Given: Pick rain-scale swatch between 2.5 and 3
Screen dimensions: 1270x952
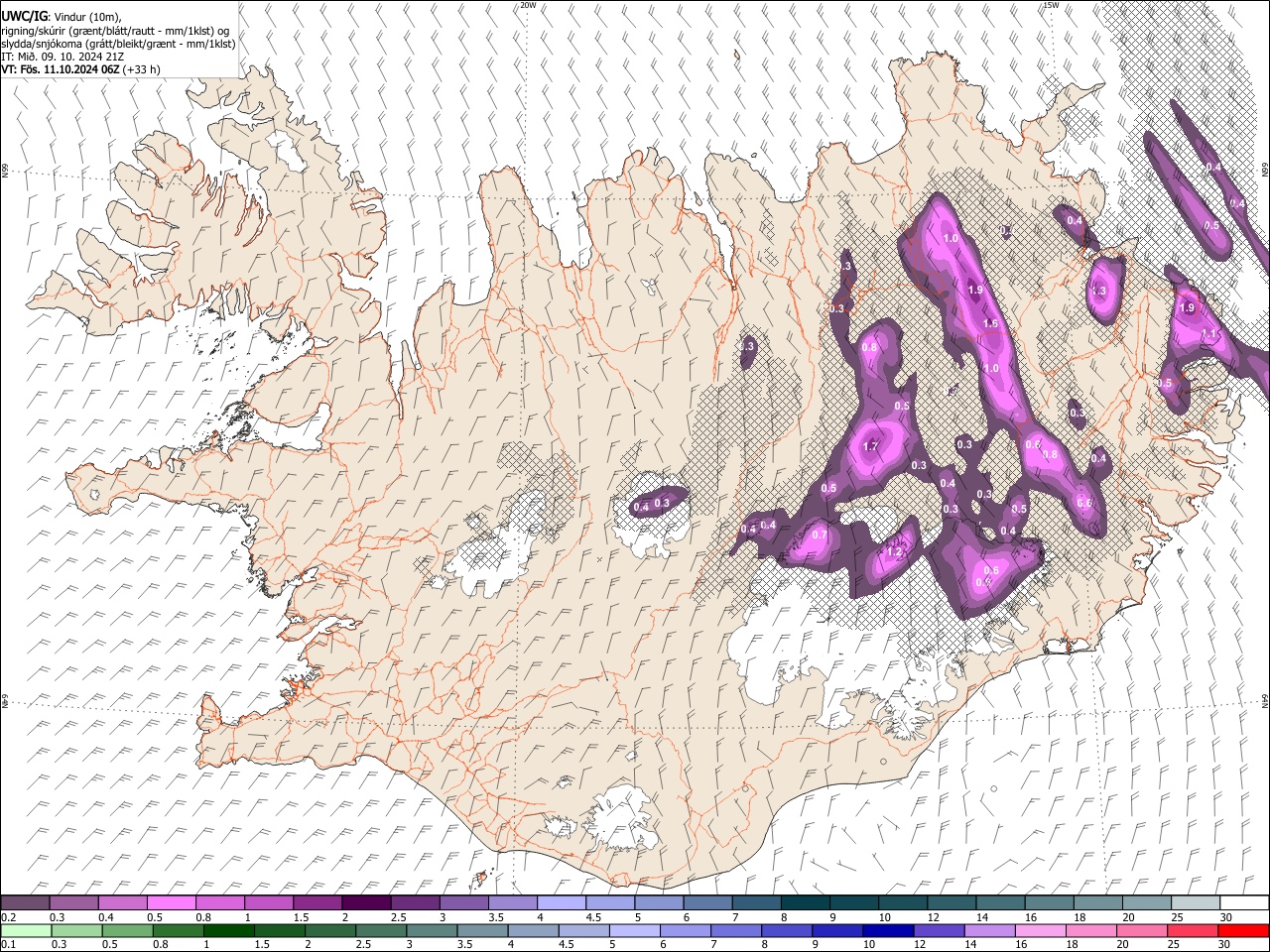Looking at the screenshot, I should (x=381, y=931).
